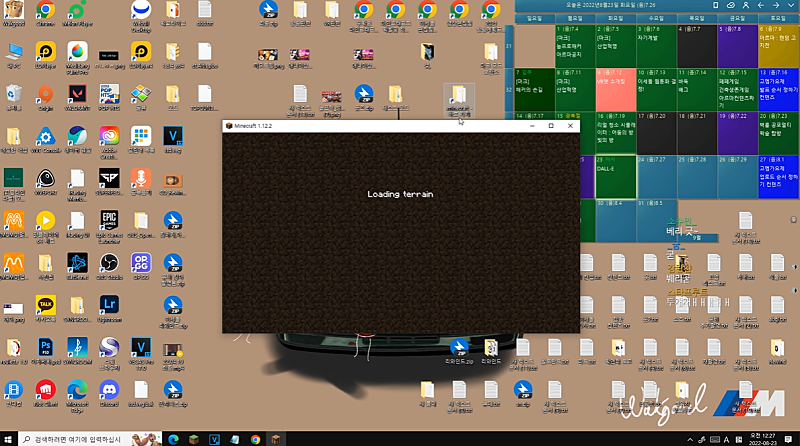Click the Vegas icon in the taskbar
Image resolution: width=800 pixels, height=446 pixels.
coord(214,439)
